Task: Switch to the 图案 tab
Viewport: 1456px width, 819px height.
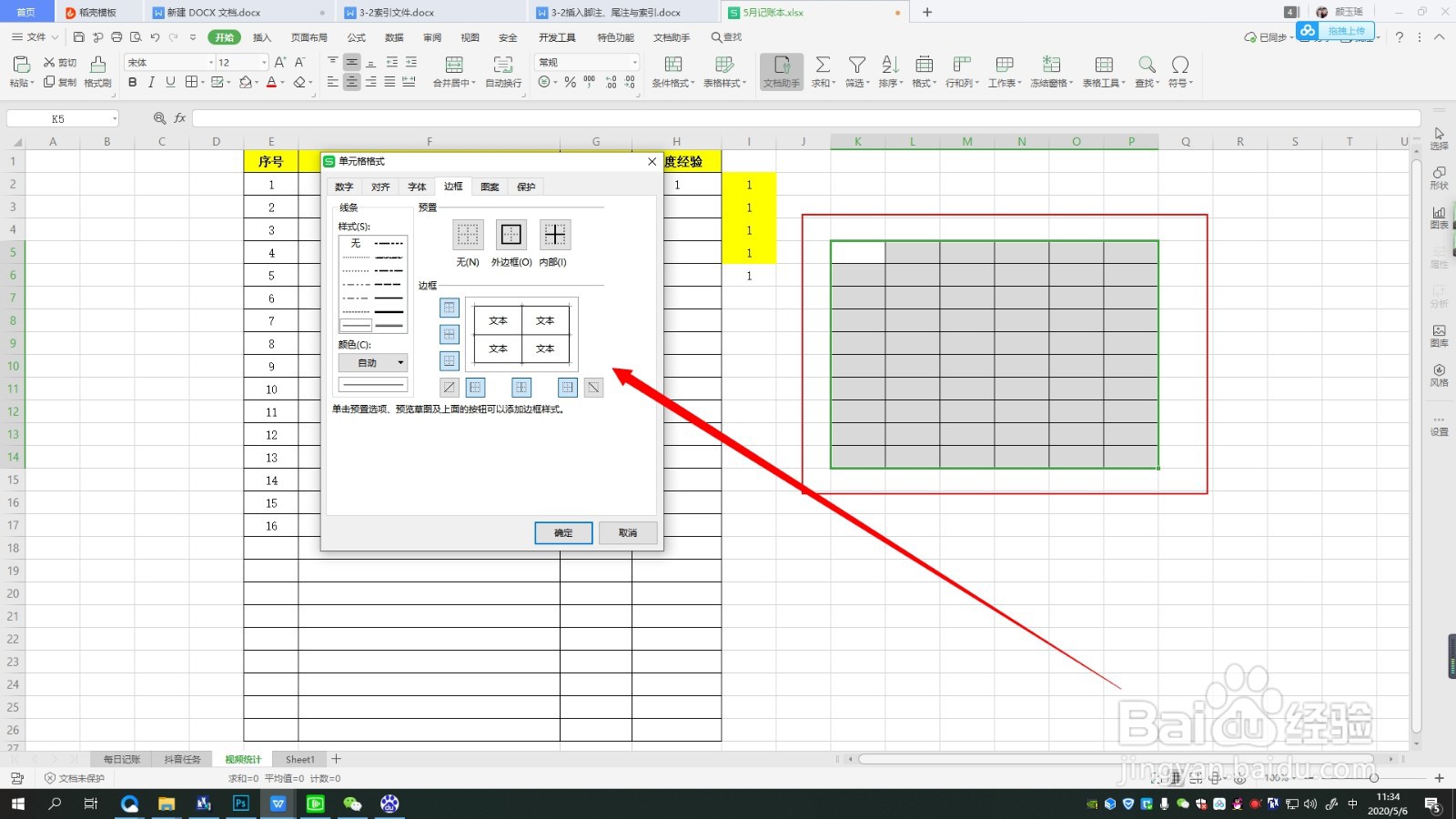Action: (490, 187)
